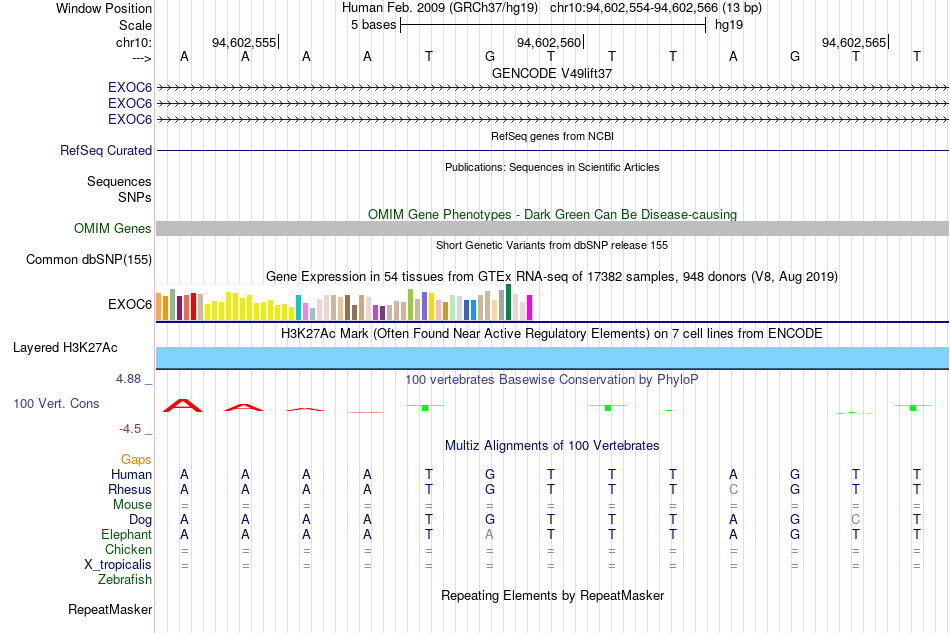Click the Multiz Alignments of 100 Vertebrates title
This screenshot has height=633, width=950.
click(x=552, y=446)
